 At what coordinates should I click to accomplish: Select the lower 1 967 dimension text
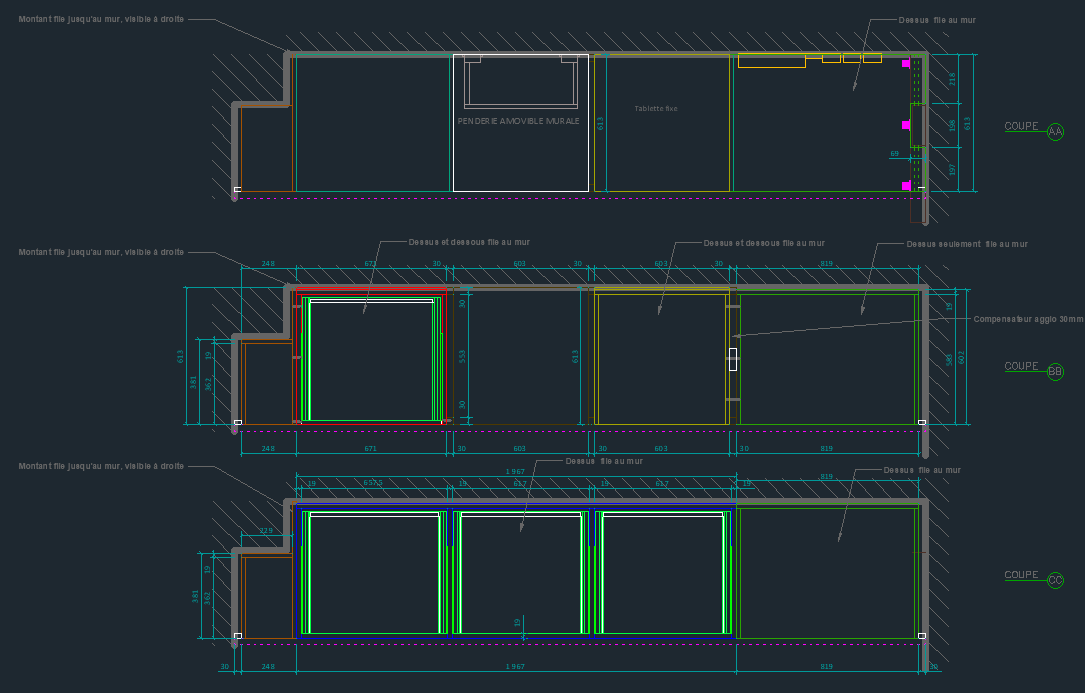click(x=515, y=666)
